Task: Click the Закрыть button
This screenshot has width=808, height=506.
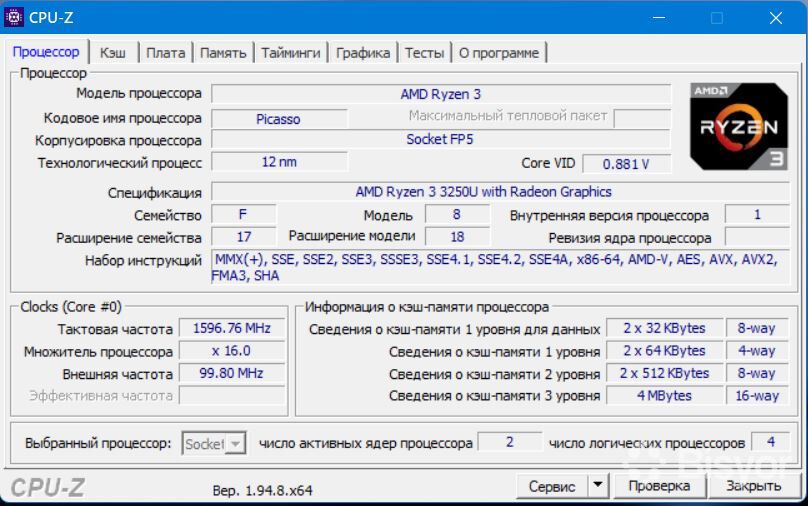Action: 753,486
